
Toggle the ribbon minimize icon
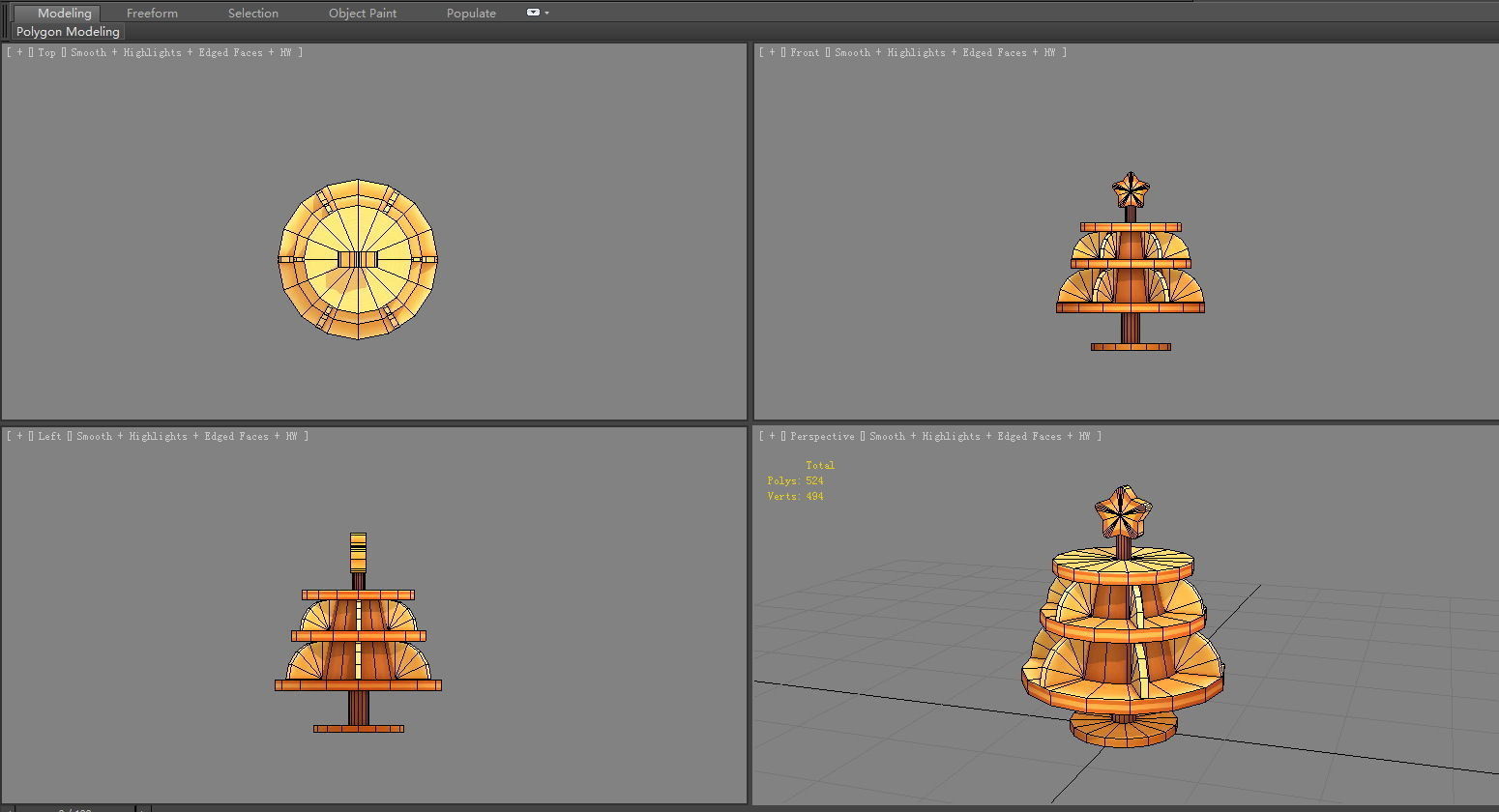[x=533, y=13]
